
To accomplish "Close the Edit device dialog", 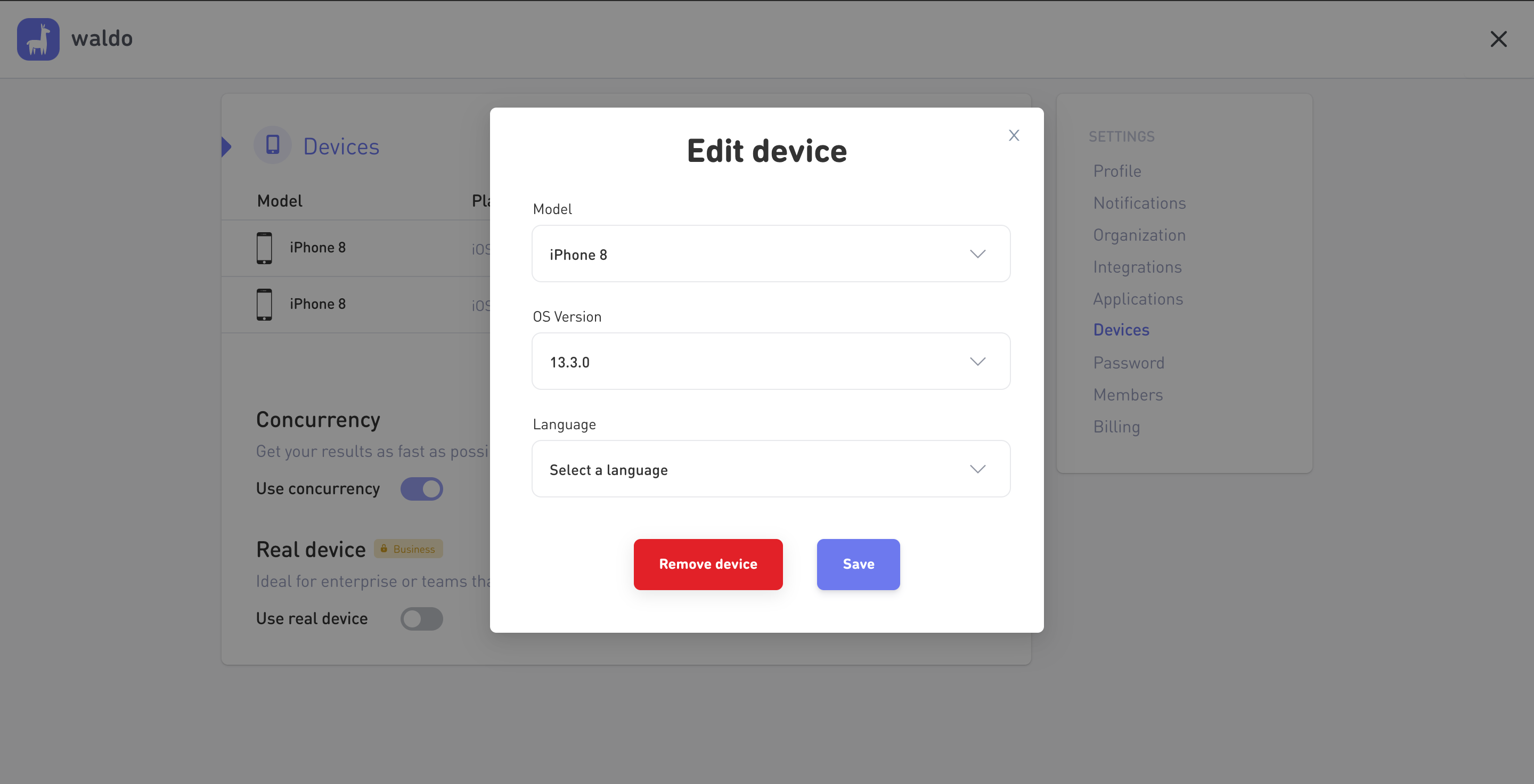I will coord(1014,136).
